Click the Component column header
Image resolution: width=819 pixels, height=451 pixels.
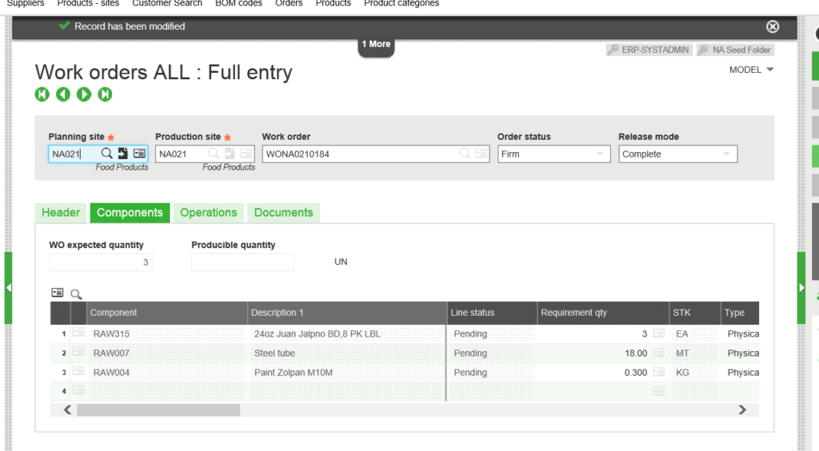pyautogui.click(x=167, y=313)
